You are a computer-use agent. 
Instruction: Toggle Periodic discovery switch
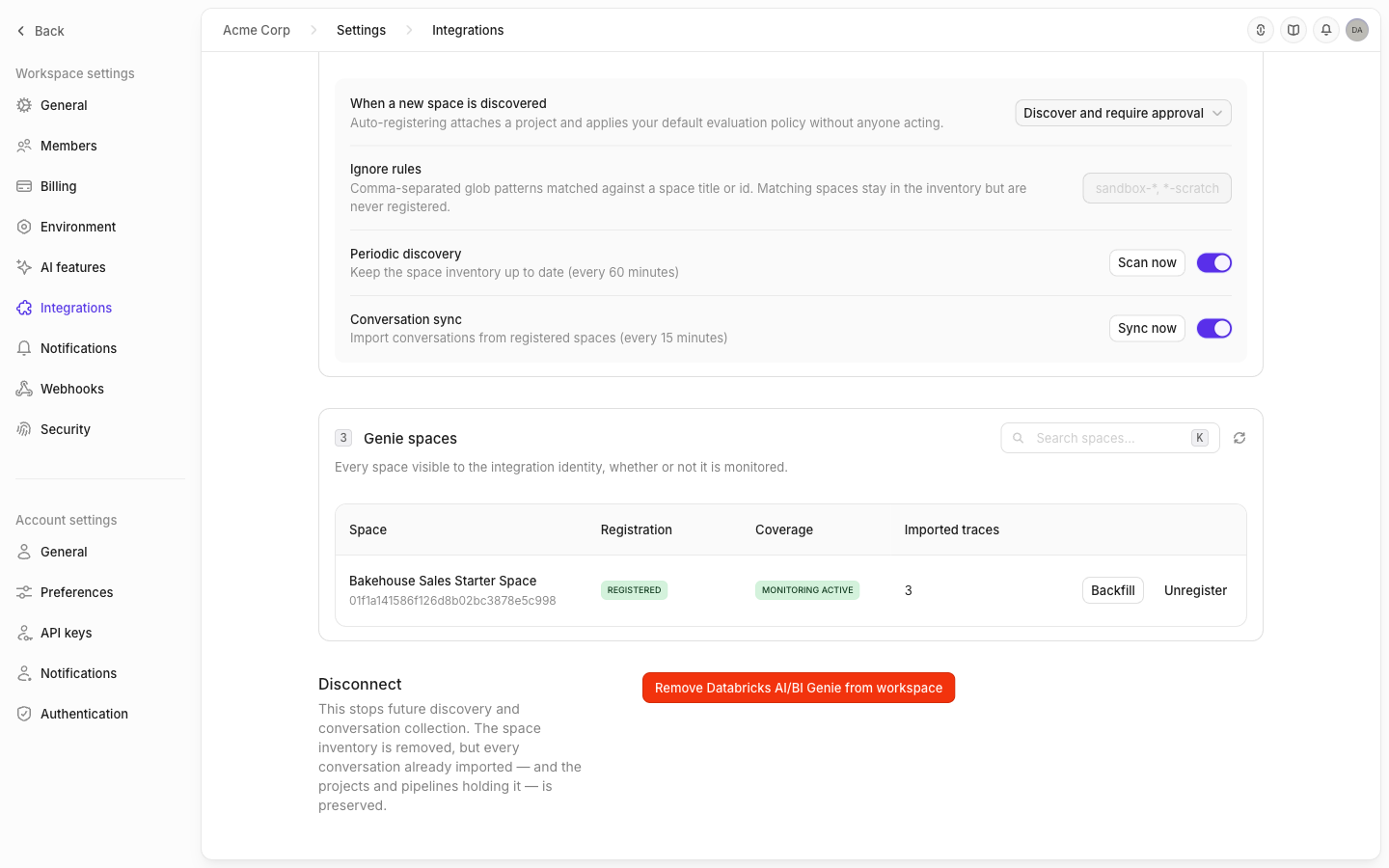tap(1214, 262)
